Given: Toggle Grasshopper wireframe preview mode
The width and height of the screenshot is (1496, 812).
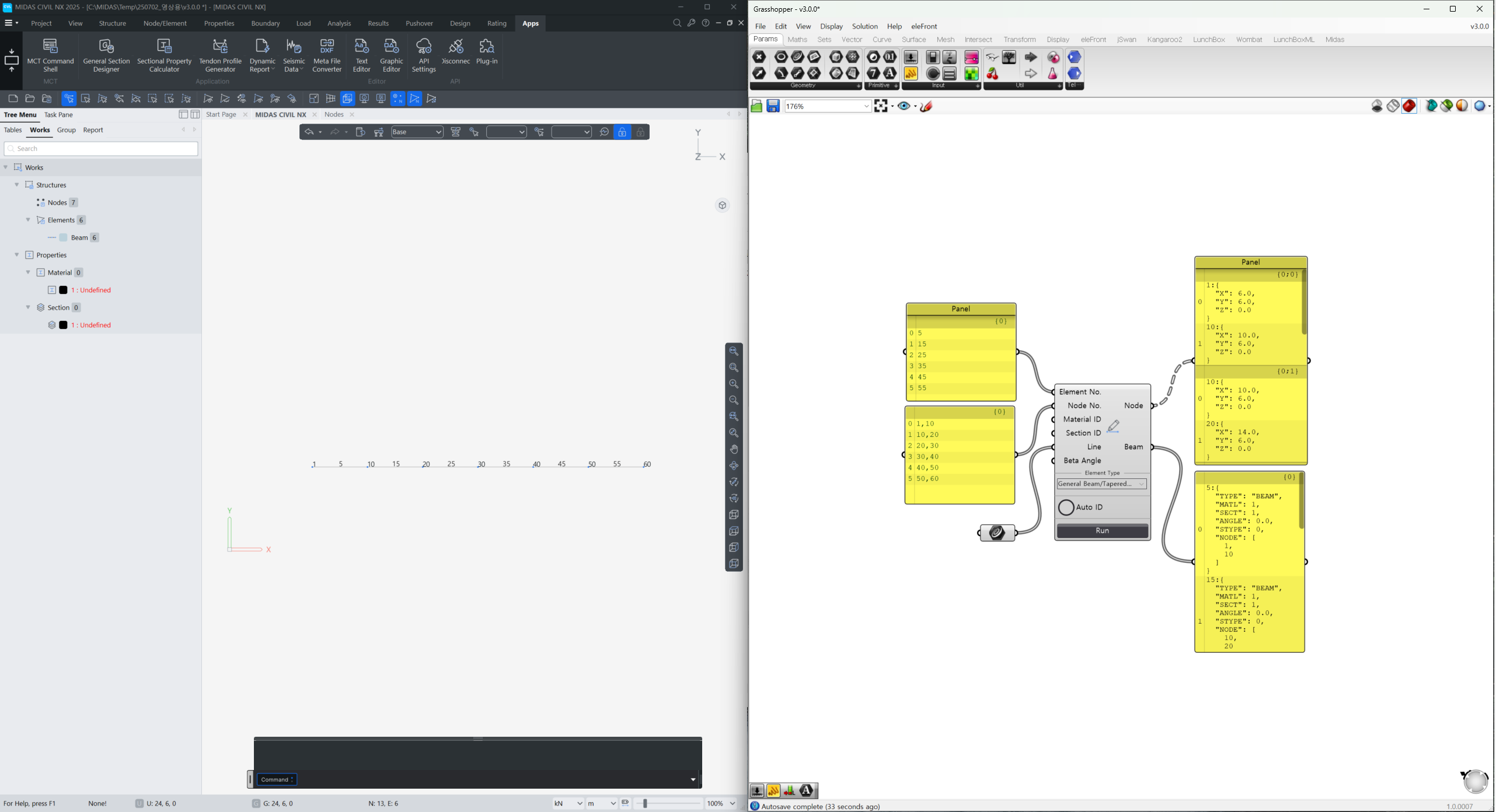Looking at the screenshot, I should tap(1393, 106).
